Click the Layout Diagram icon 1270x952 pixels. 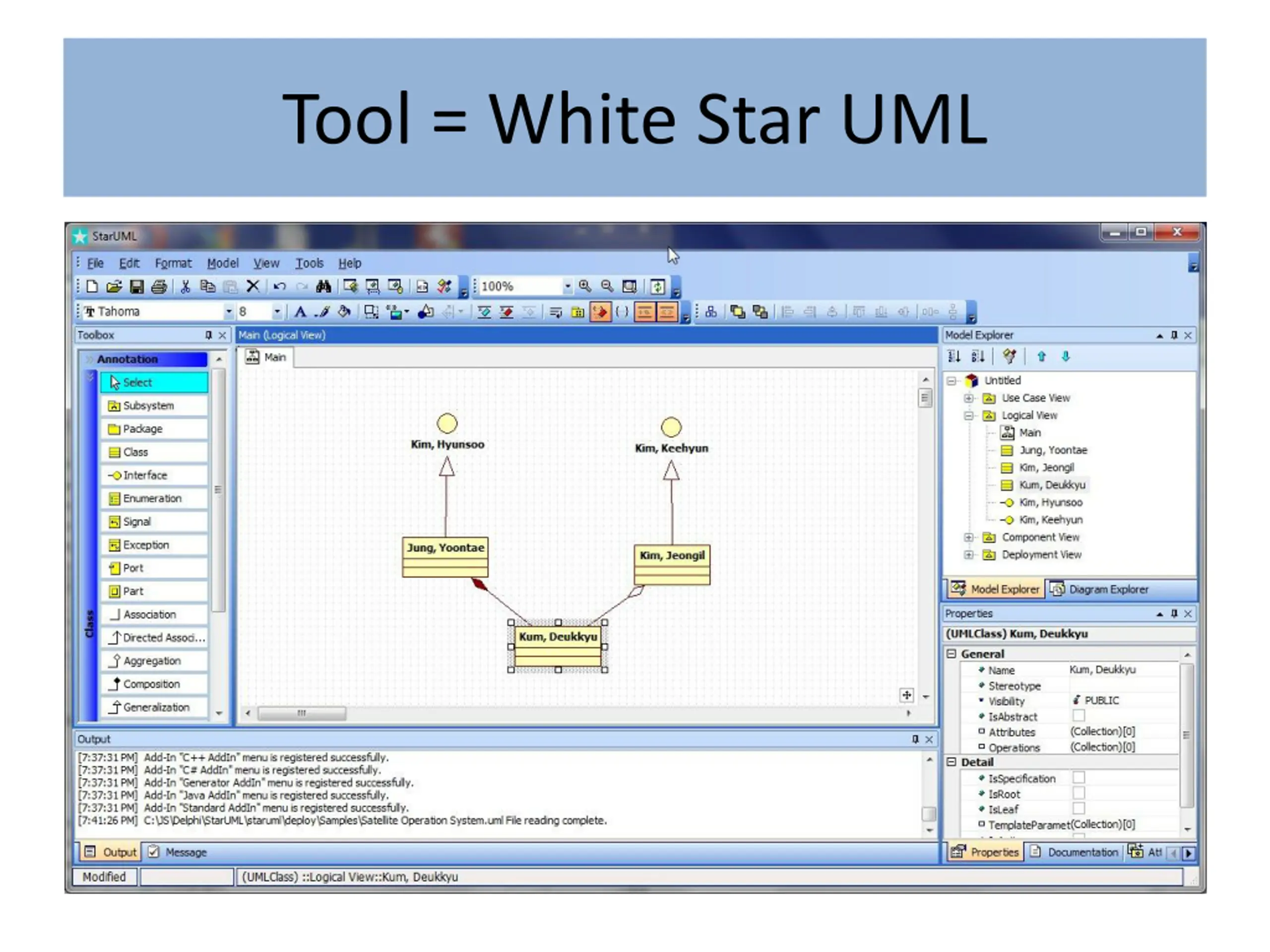point(711,311)
